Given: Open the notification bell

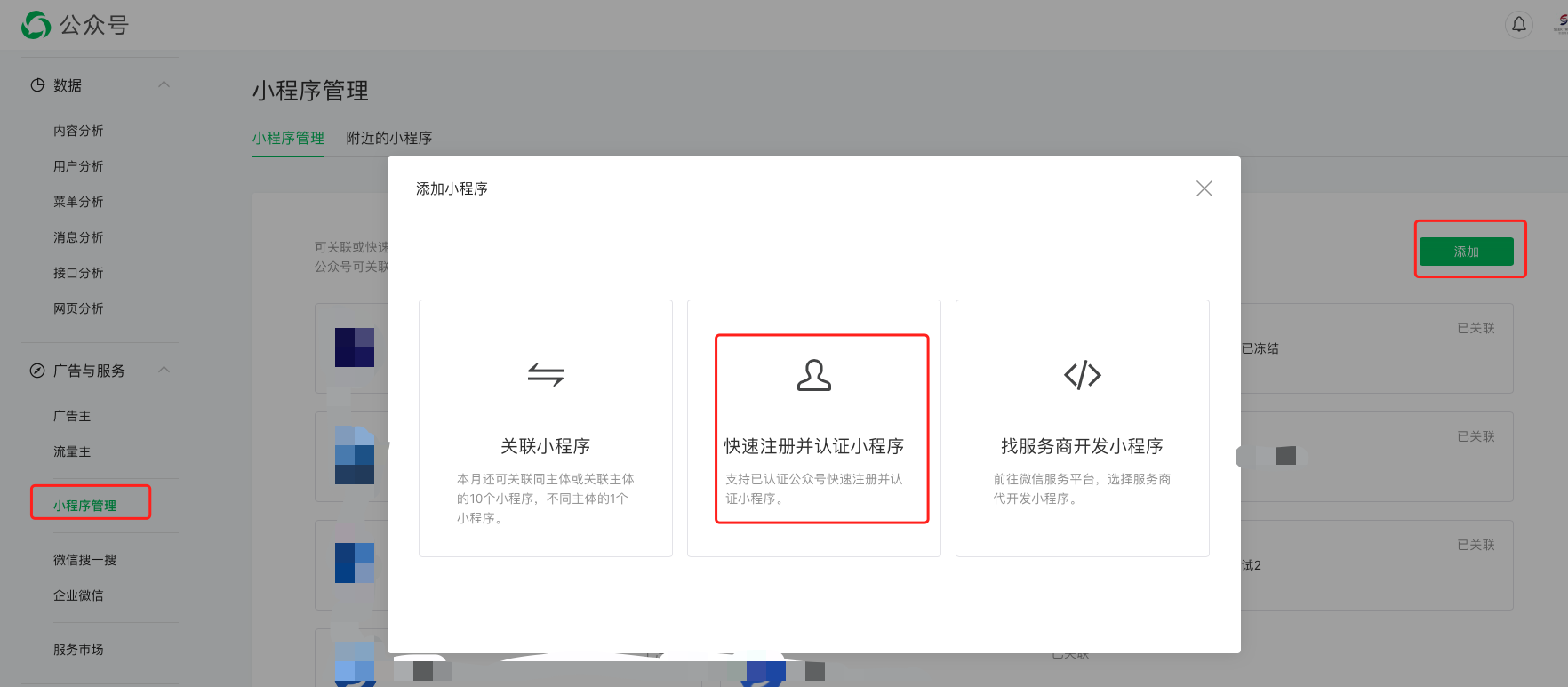Looking at the screenshot, I should click(1519, 25).
